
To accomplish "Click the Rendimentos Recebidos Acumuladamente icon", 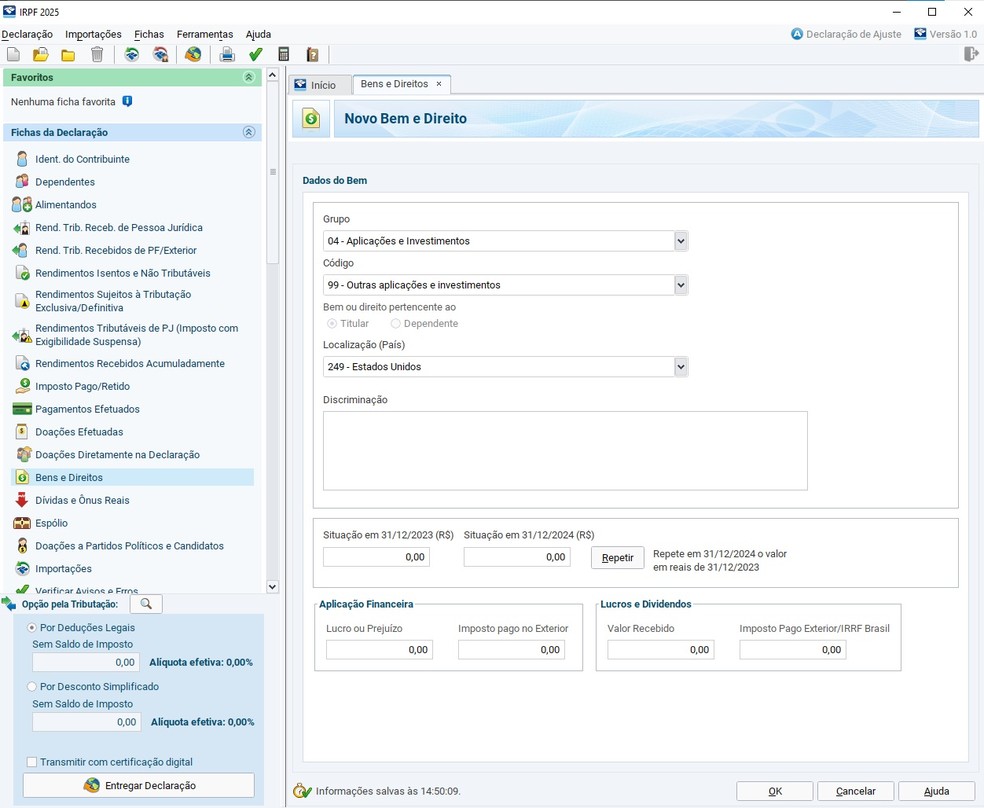I will [23, 363].
